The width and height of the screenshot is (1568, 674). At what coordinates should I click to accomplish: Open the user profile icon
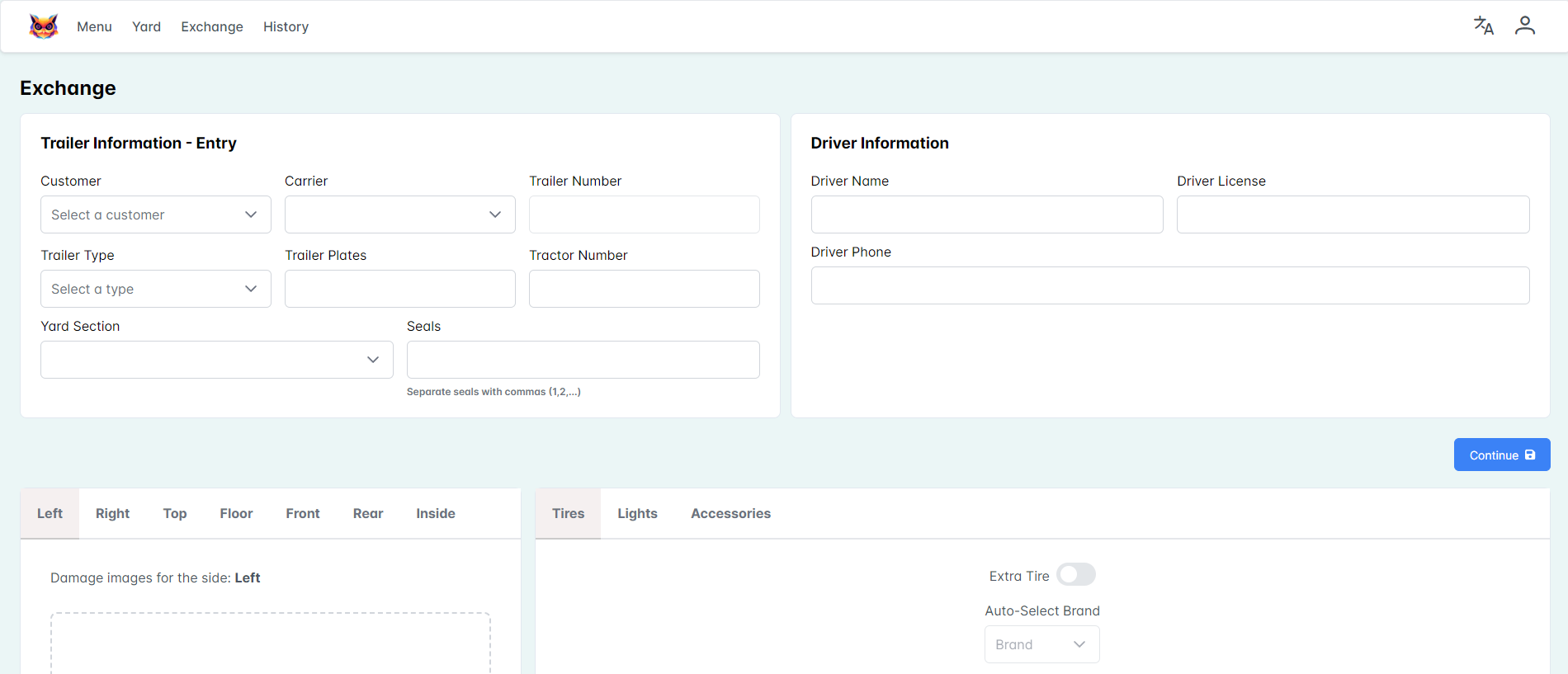point(1524,26)
